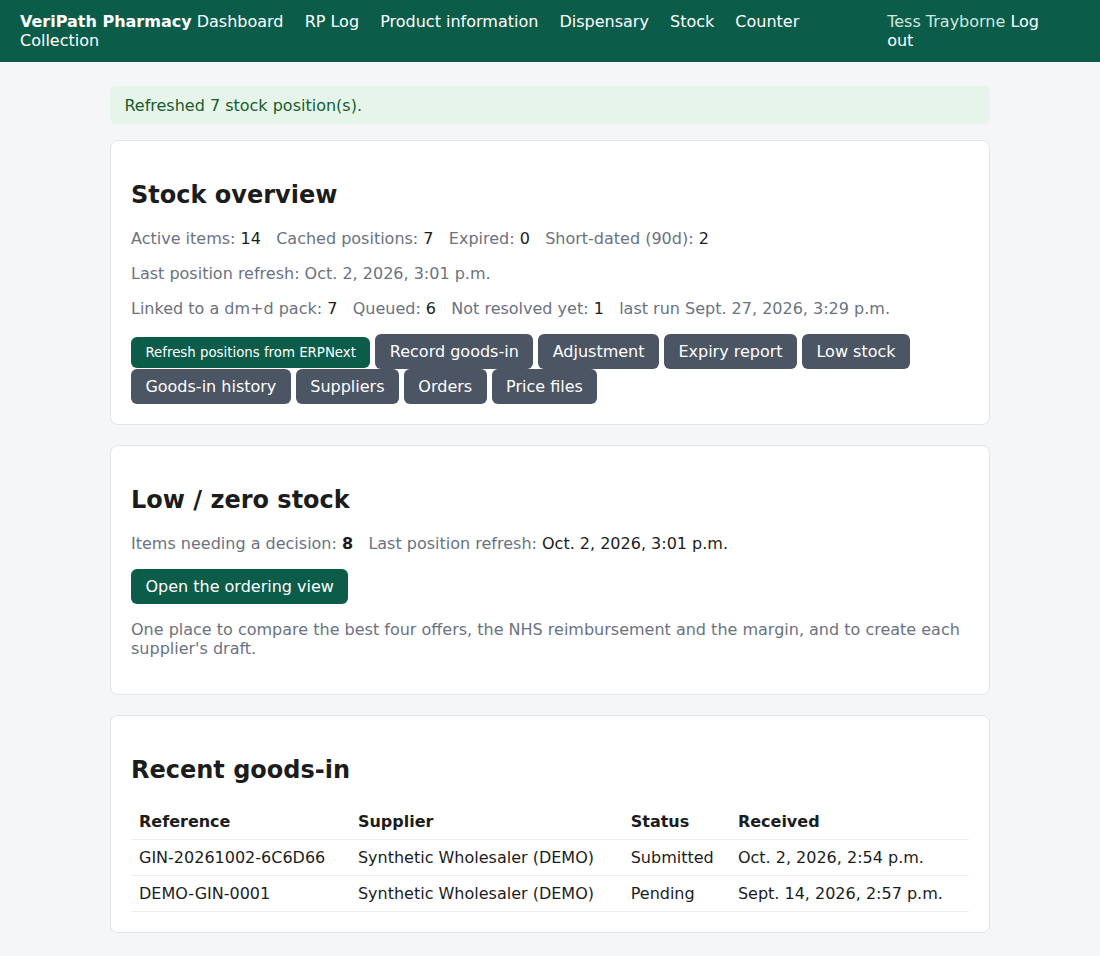Navigate to Dispensary
The height and width of the screenshot is (956, 1100).
coord(604,22)
